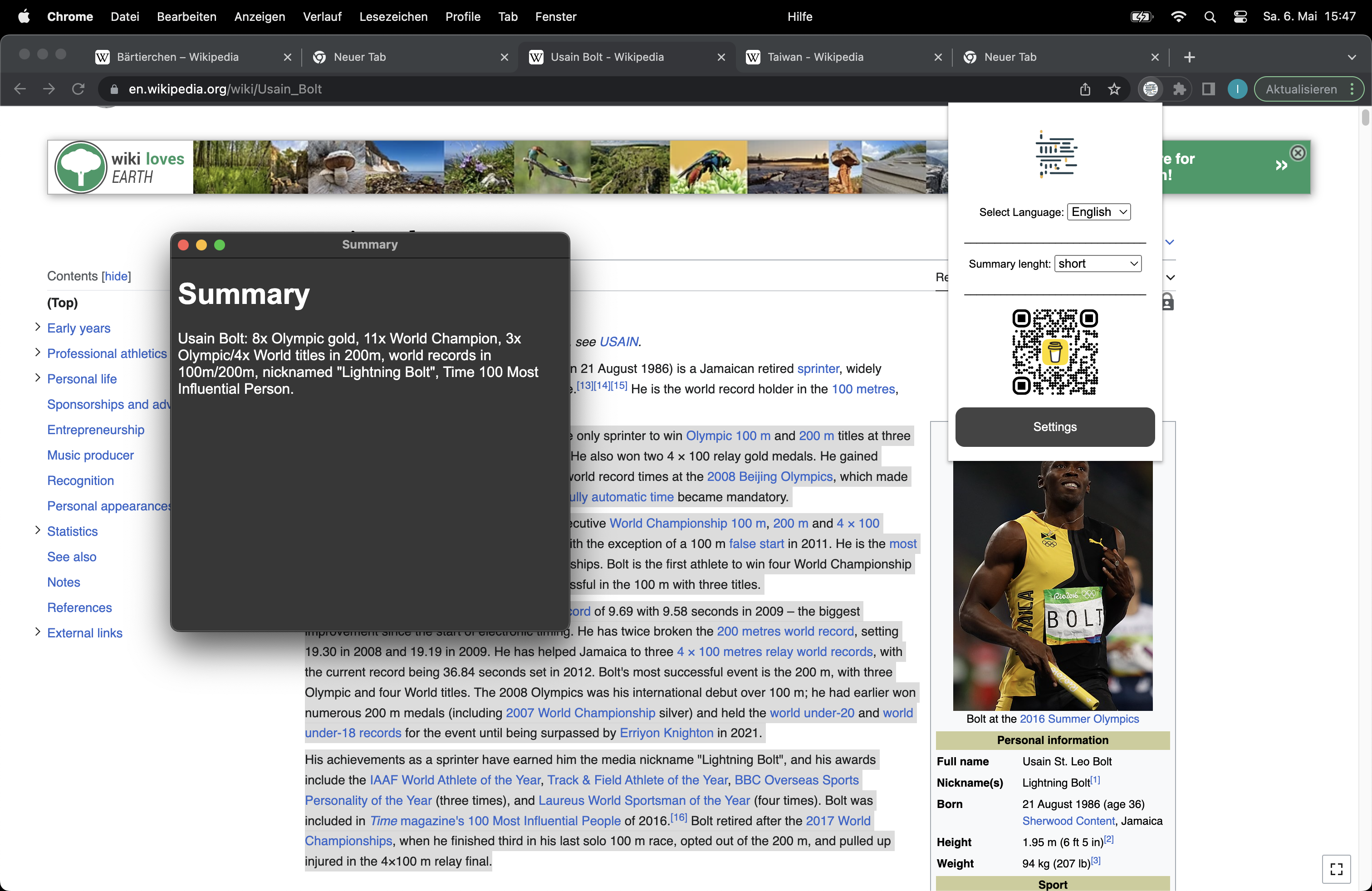Dismiss the wiki loves earth banner
This screenshot has width=1372, height=891.
coord(1298,153)
